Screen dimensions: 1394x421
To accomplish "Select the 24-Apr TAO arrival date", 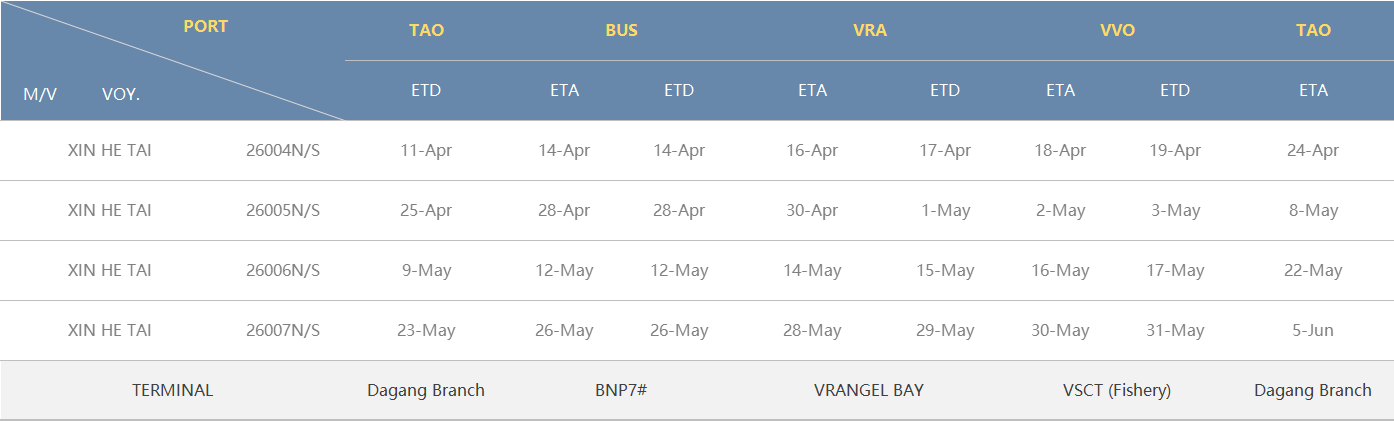I will coord(1313,151).
